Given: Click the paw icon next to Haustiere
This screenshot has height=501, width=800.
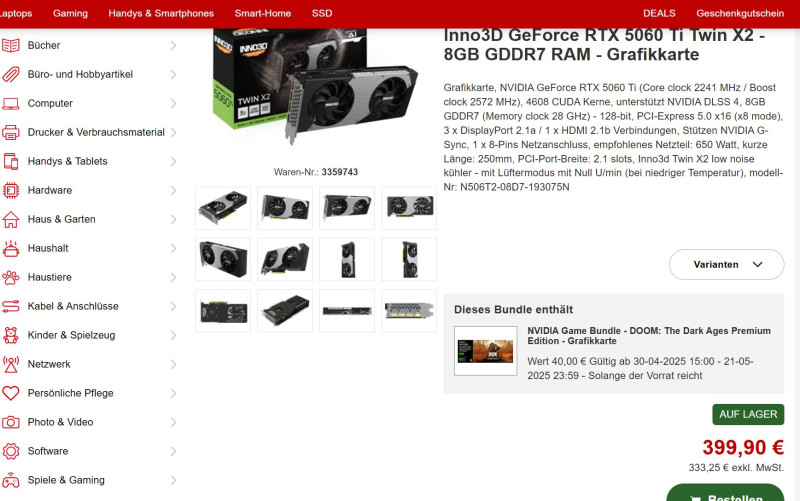Looking at the screenshot, I should click(x=11, y=277).
